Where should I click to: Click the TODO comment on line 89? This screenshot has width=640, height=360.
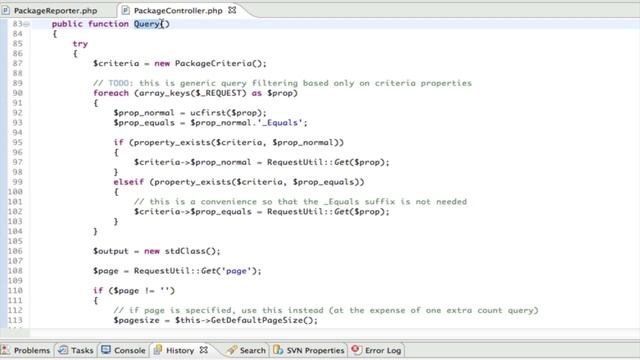pyautogui.click(x=282, y=83)
